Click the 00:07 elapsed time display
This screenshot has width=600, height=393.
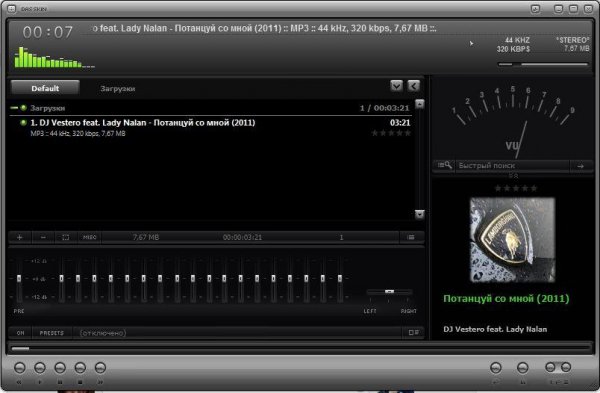tap(47, 33)
